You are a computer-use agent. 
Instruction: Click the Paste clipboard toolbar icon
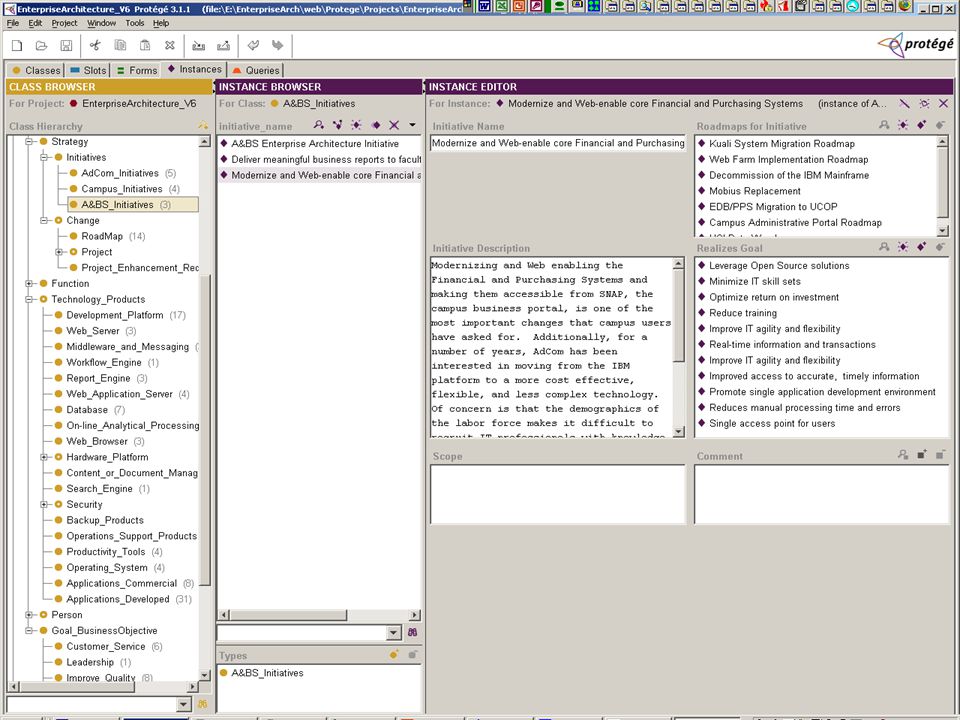[145, 45]
